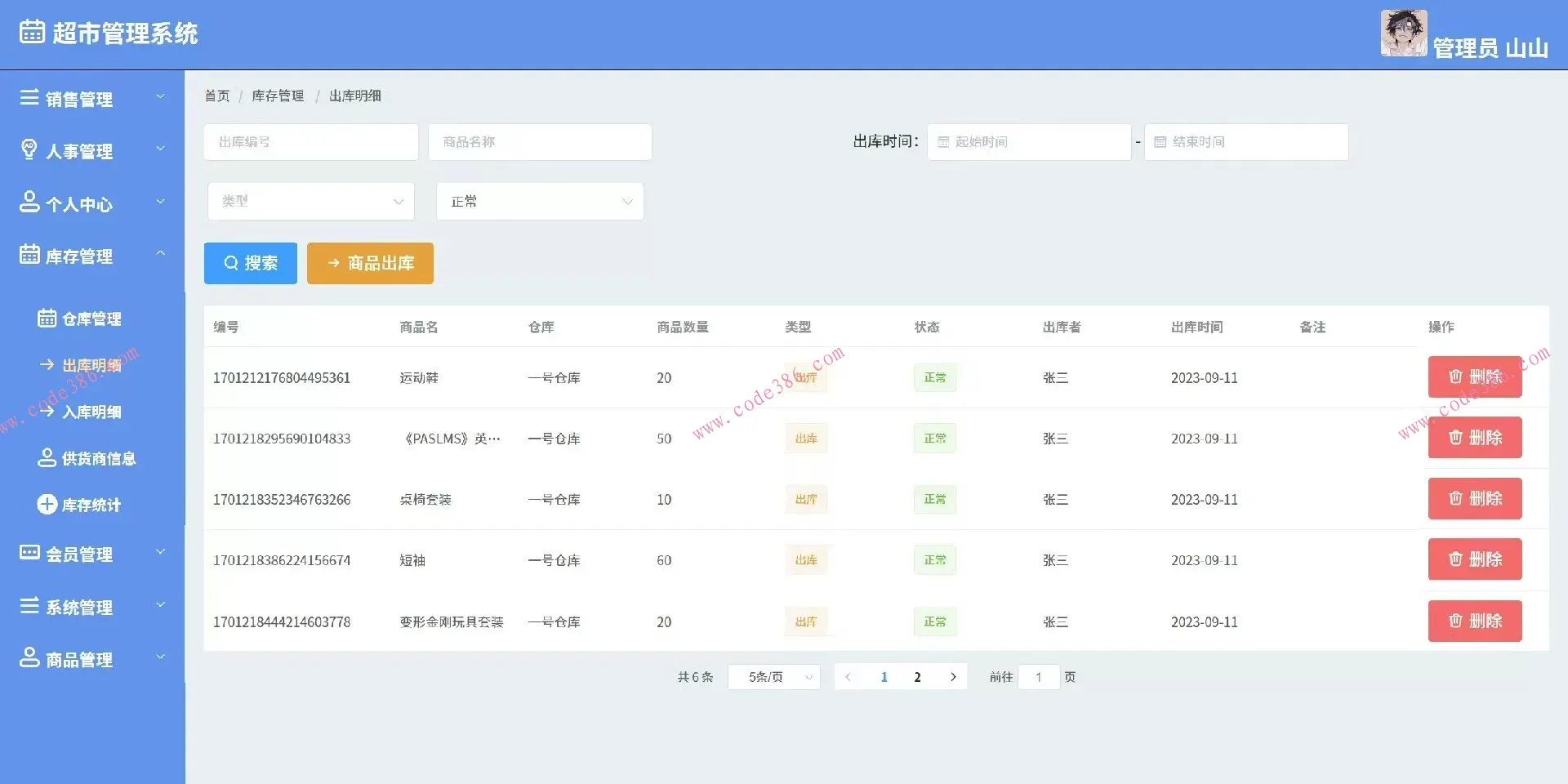This screenshot has width=1568, height=784.
Task: Click the 供货商信息 supplier icon
Action: [x=47, y=458]
